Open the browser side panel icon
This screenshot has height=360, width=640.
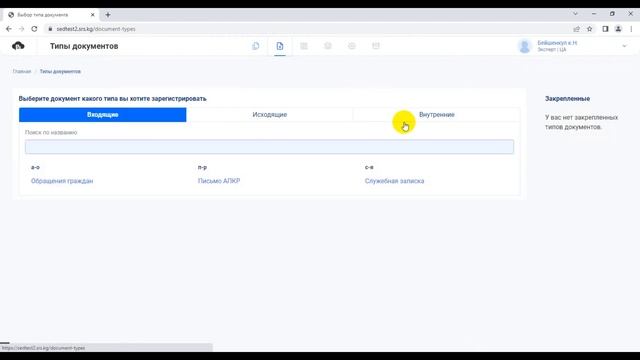(605, 29)
